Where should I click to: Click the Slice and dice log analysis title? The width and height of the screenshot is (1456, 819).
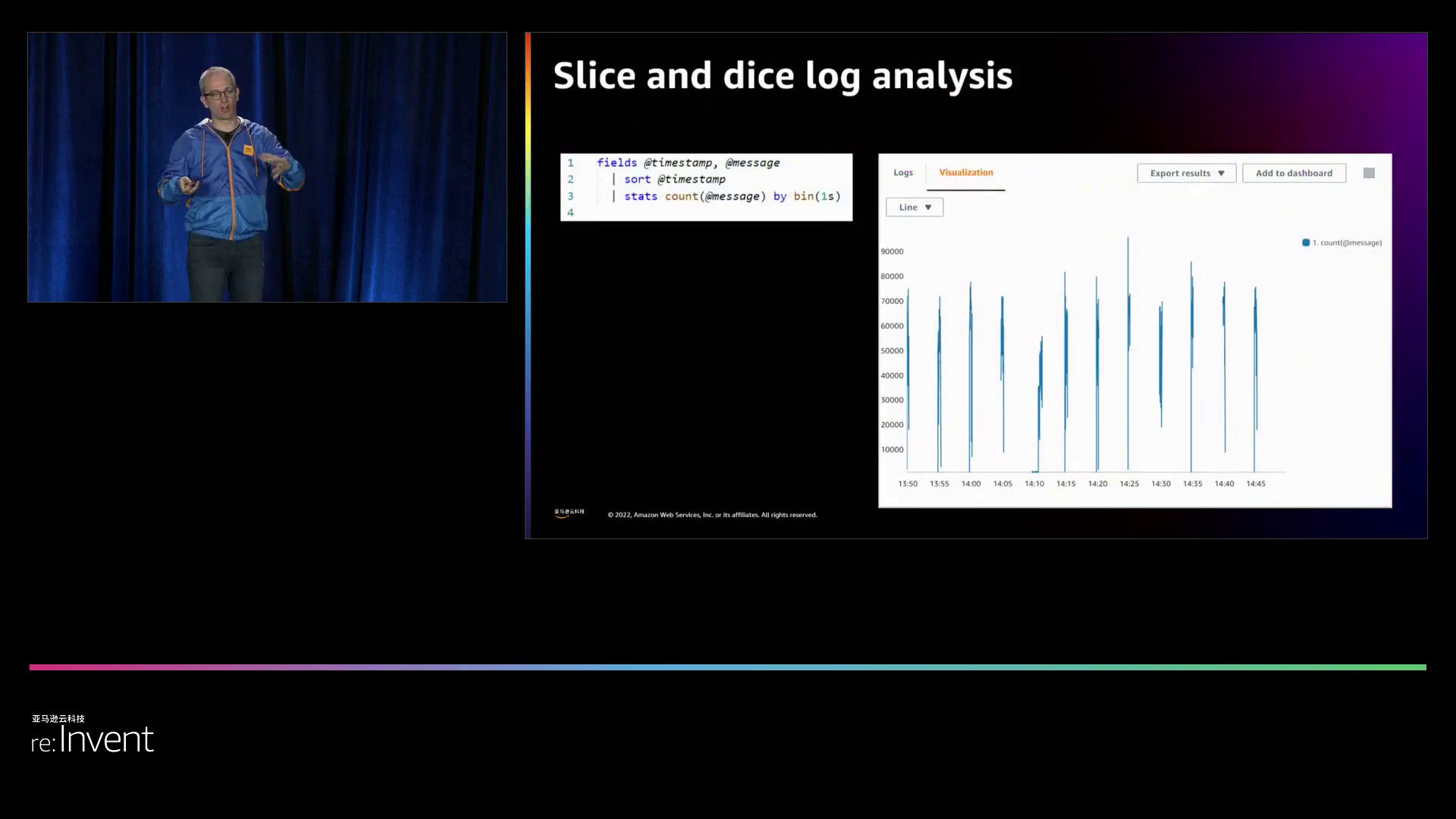tap(783, 77)
